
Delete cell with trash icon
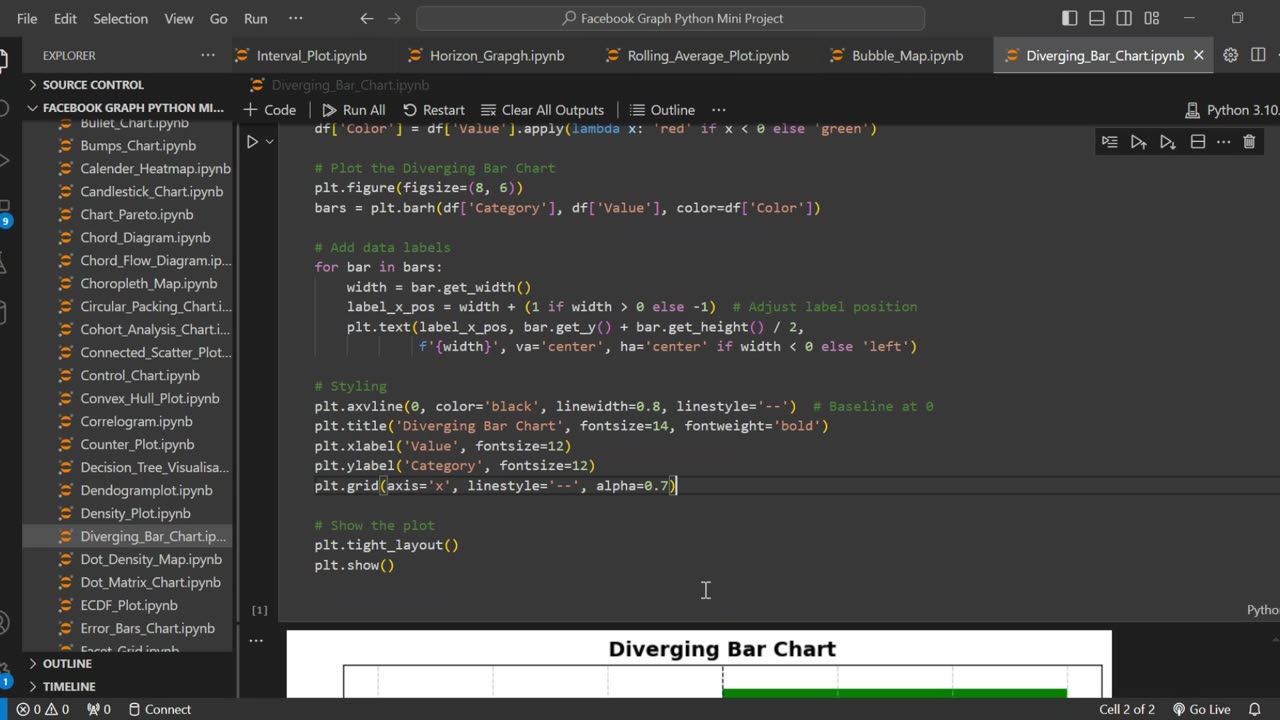1249,142
